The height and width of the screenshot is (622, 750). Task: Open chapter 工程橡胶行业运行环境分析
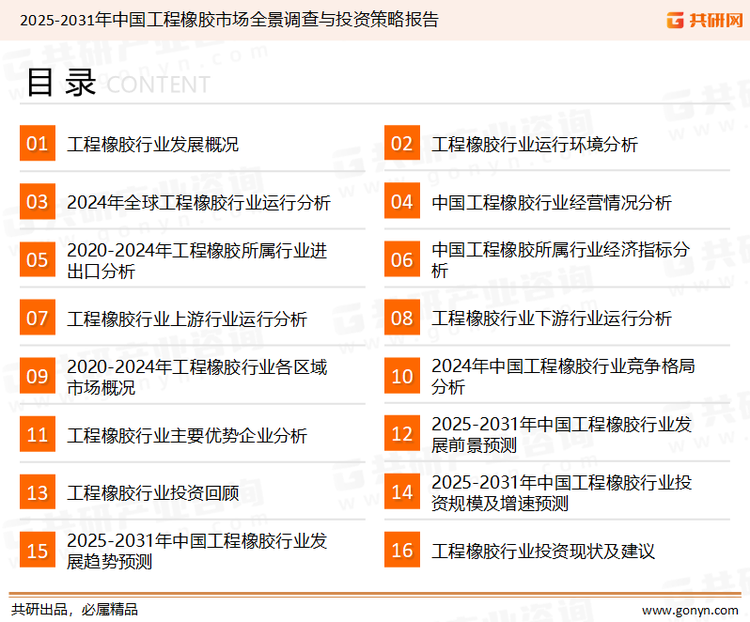click(535, 144)
